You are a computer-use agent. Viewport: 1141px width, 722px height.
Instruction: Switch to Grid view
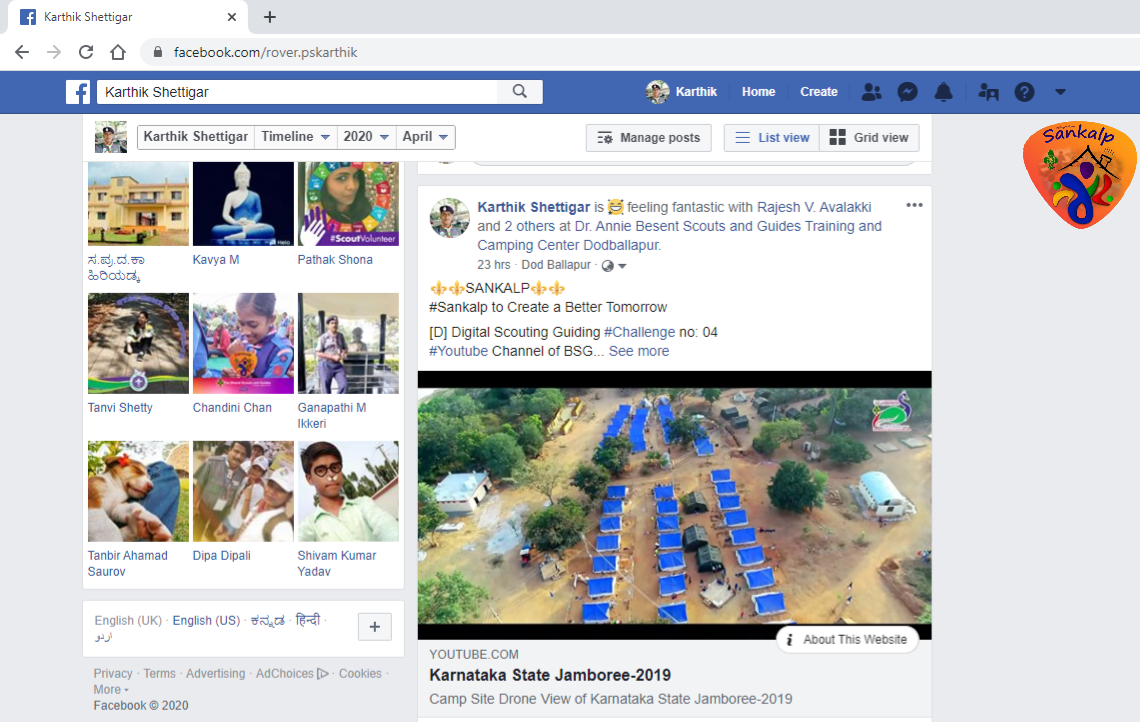coord(869,138)
